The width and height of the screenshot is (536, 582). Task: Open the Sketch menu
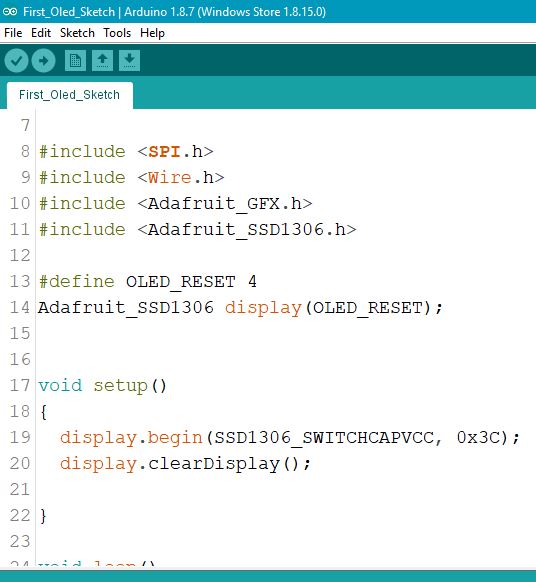77,33
